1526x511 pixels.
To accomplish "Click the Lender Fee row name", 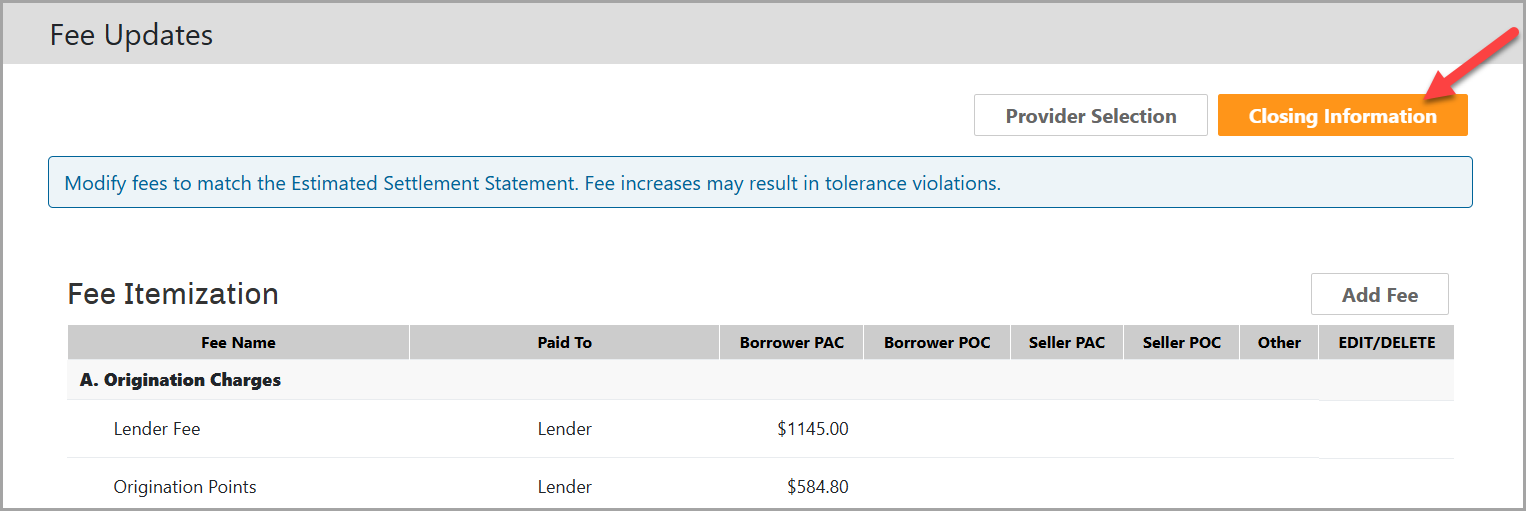I will (x=157, y=429).
